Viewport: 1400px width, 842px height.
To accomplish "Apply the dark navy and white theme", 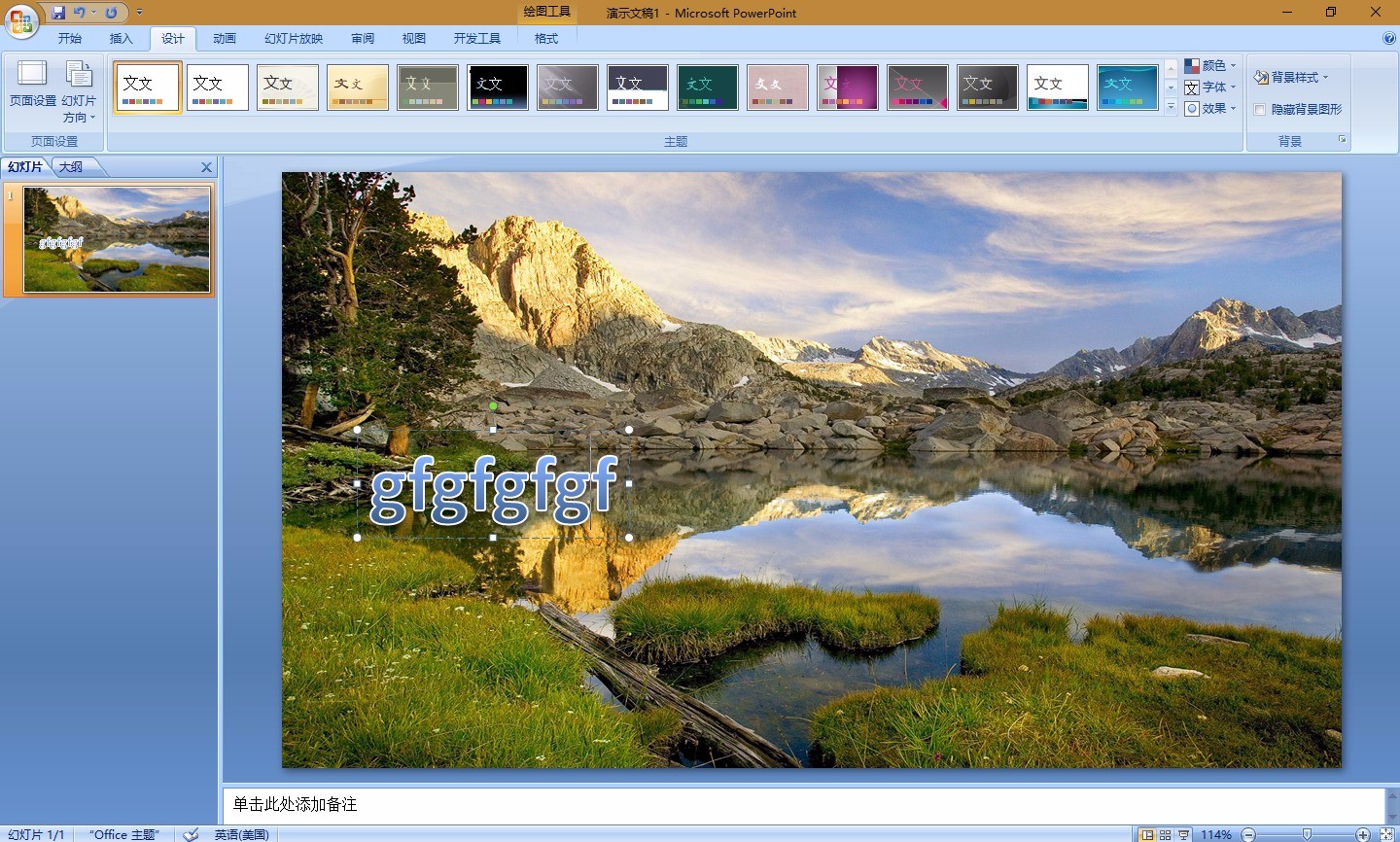I will [x=638, y=88].
